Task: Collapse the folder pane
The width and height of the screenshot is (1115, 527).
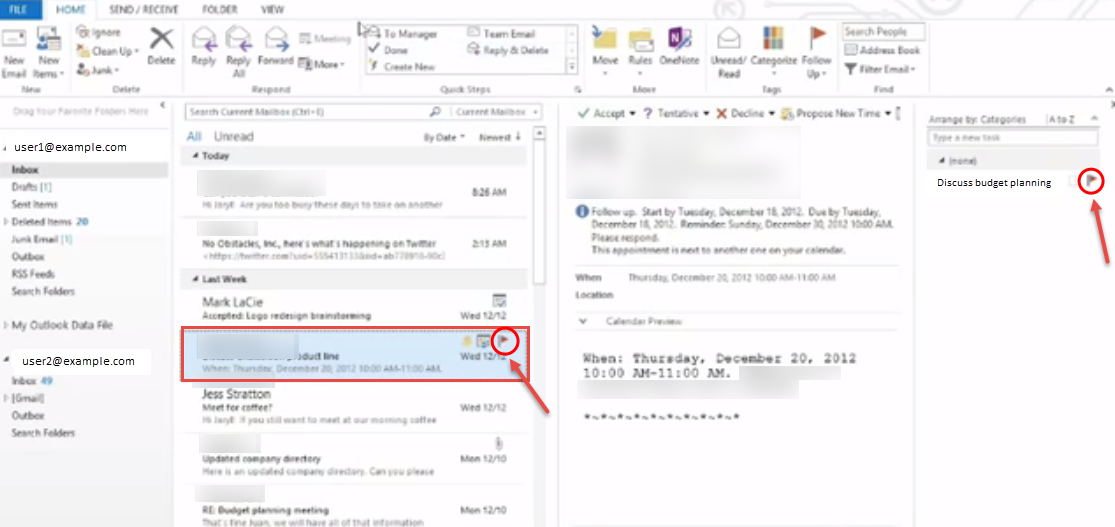Action: (163, 105)
